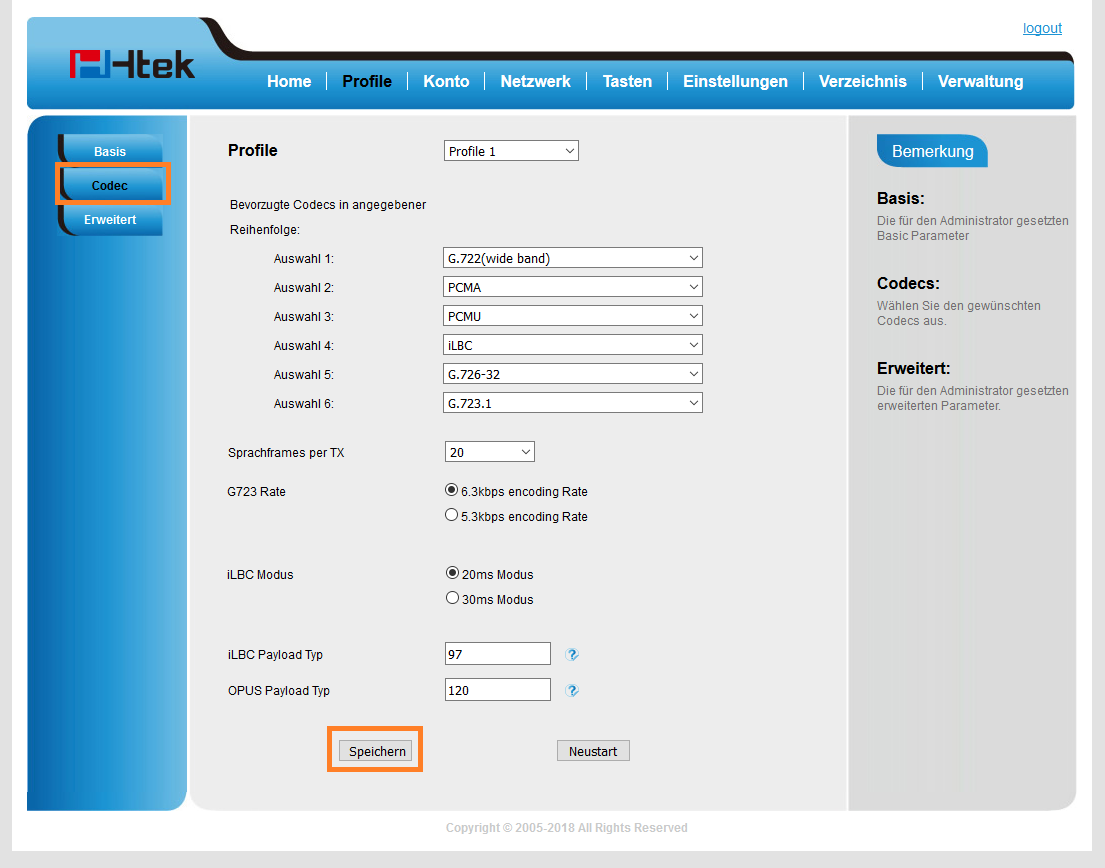The width and height of the screenshot is (1105, 868).
Task: Expand Auswahl 4 iLBC dropdown
Action: 572,345
